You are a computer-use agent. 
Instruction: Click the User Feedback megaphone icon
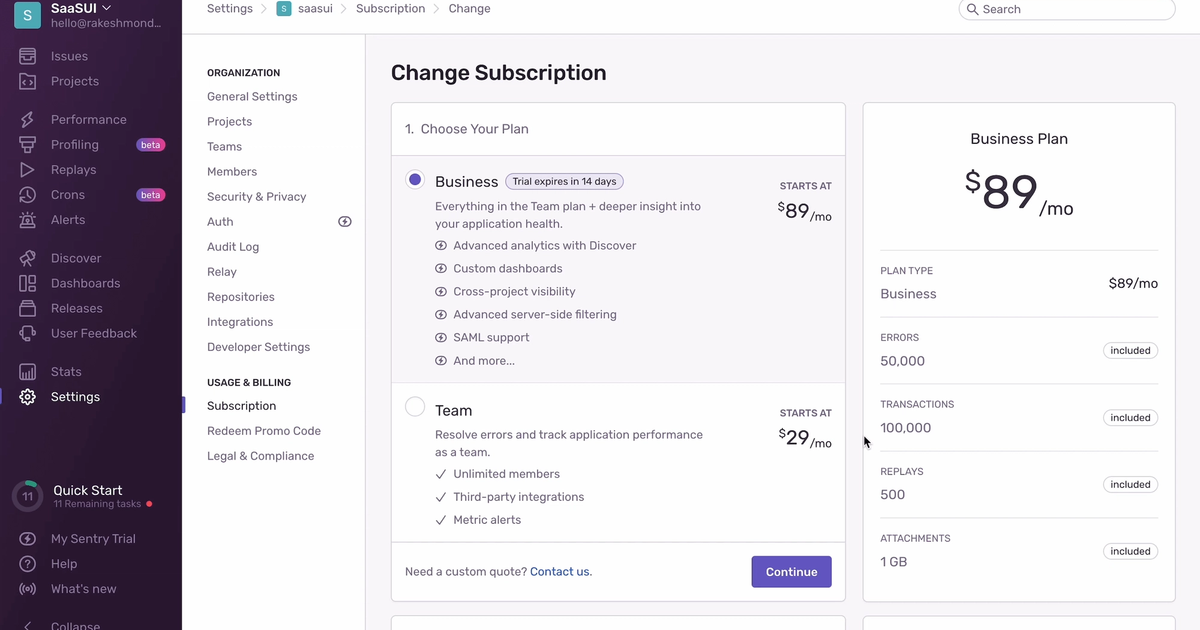[x=28, y=333]
